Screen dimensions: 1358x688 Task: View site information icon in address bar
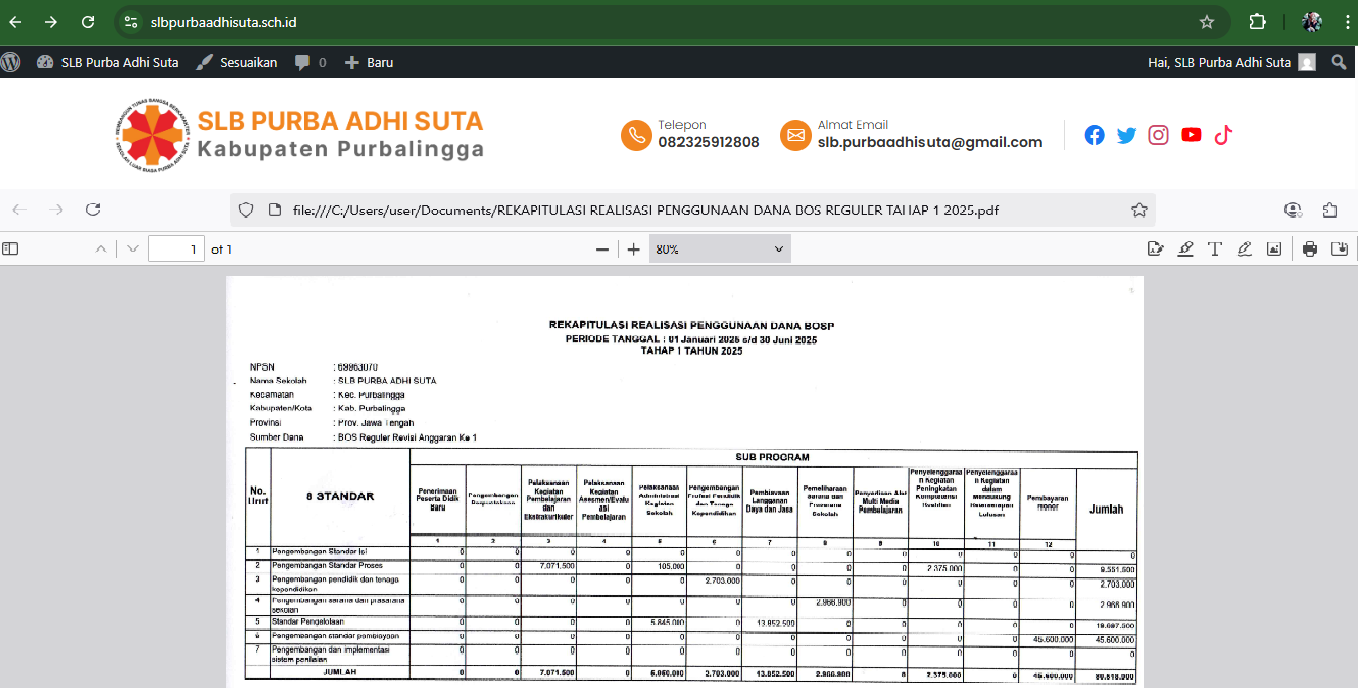pos(131,22)
